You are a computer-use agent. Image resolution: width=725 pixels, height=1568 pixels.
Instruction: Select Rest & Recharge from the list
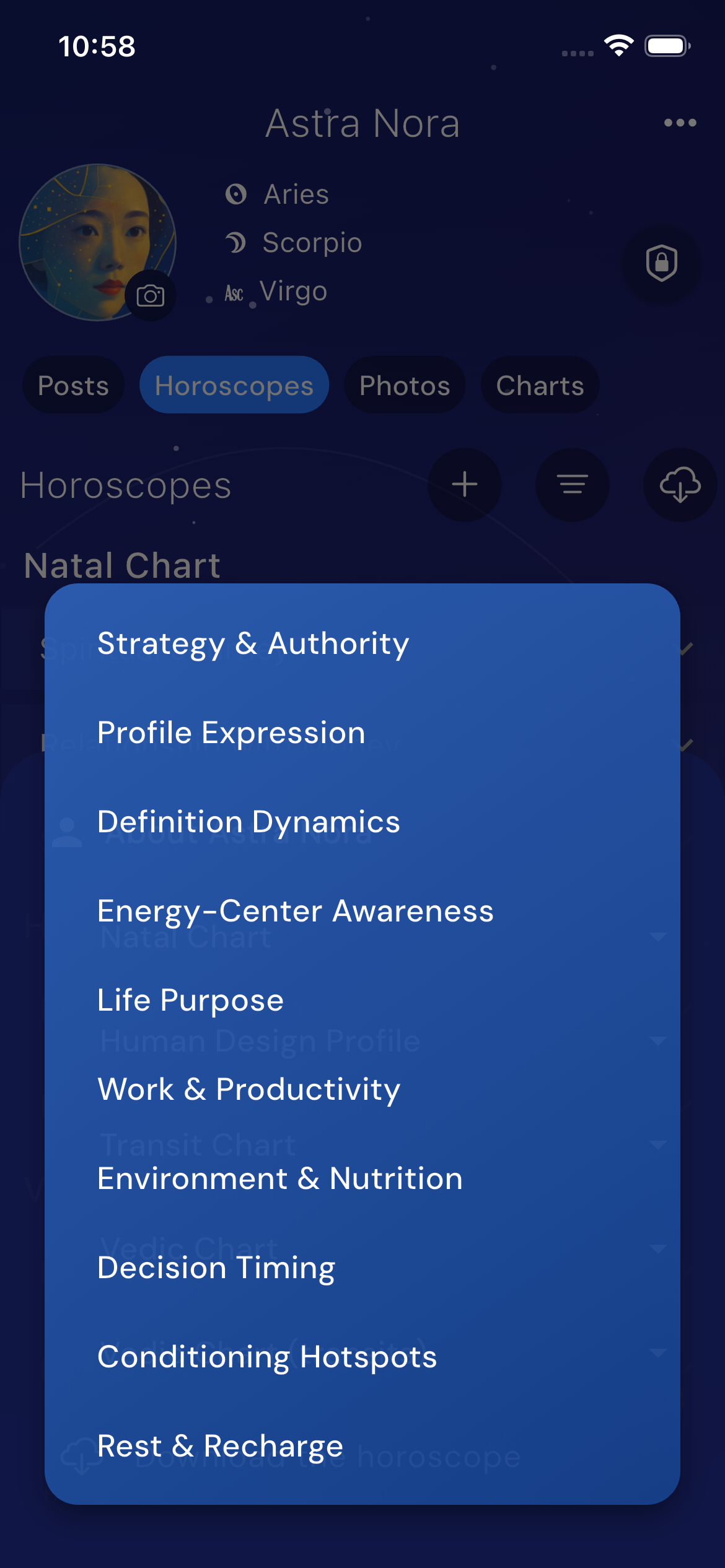click(220, 1445)
